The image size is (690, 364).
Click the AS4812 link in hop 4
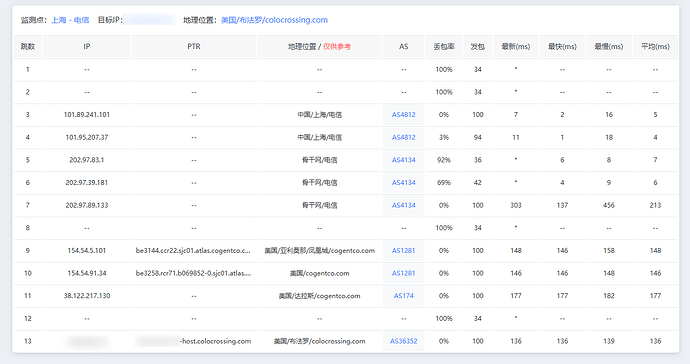404,137
